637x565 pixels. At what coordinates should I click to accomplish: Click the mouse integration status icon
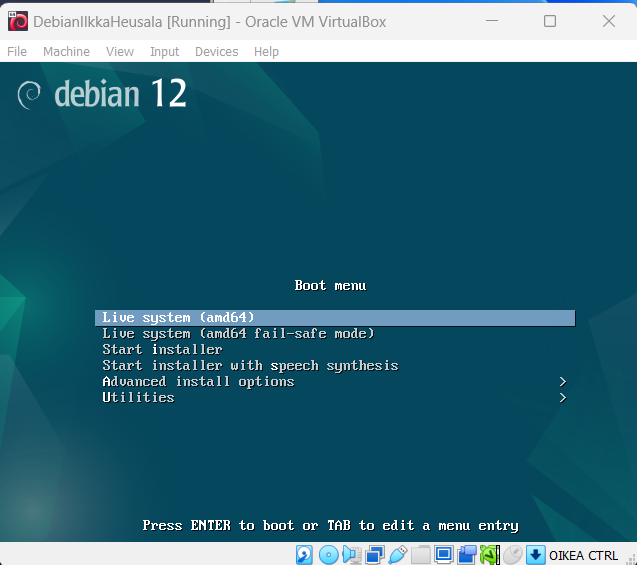[512, 554]
